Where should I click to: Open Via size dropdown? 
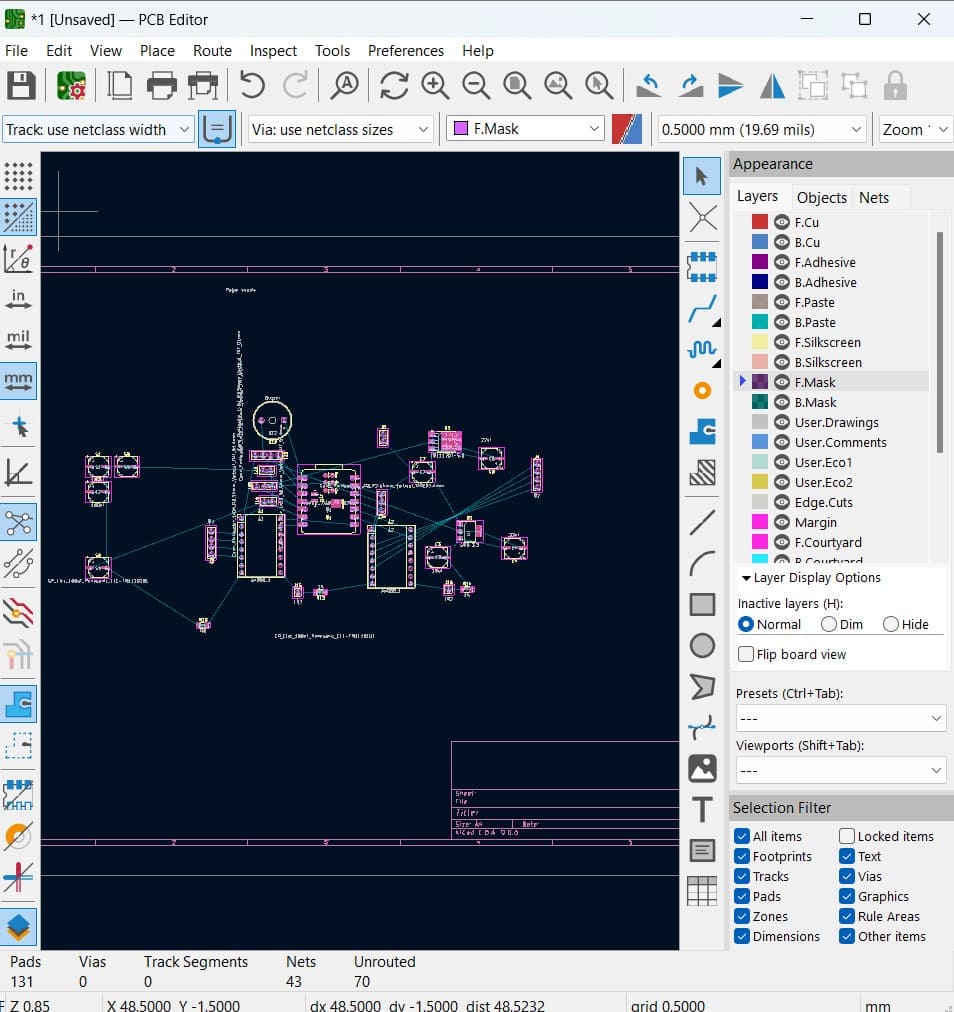[x=340, y=130]
